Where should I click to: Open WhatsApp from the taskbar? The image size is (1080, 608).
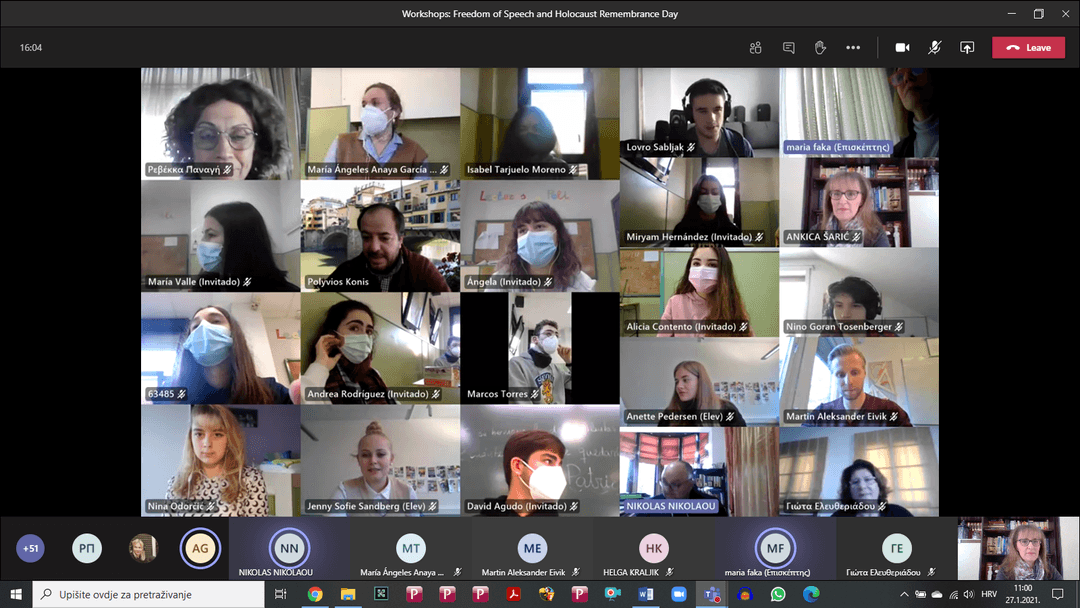777,594
